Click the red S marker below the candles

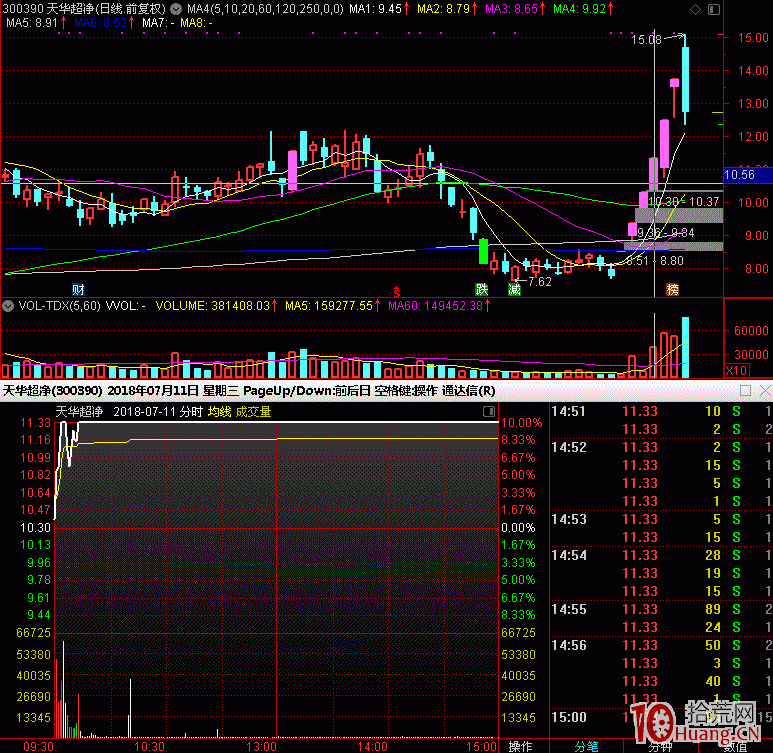[397, 291]
